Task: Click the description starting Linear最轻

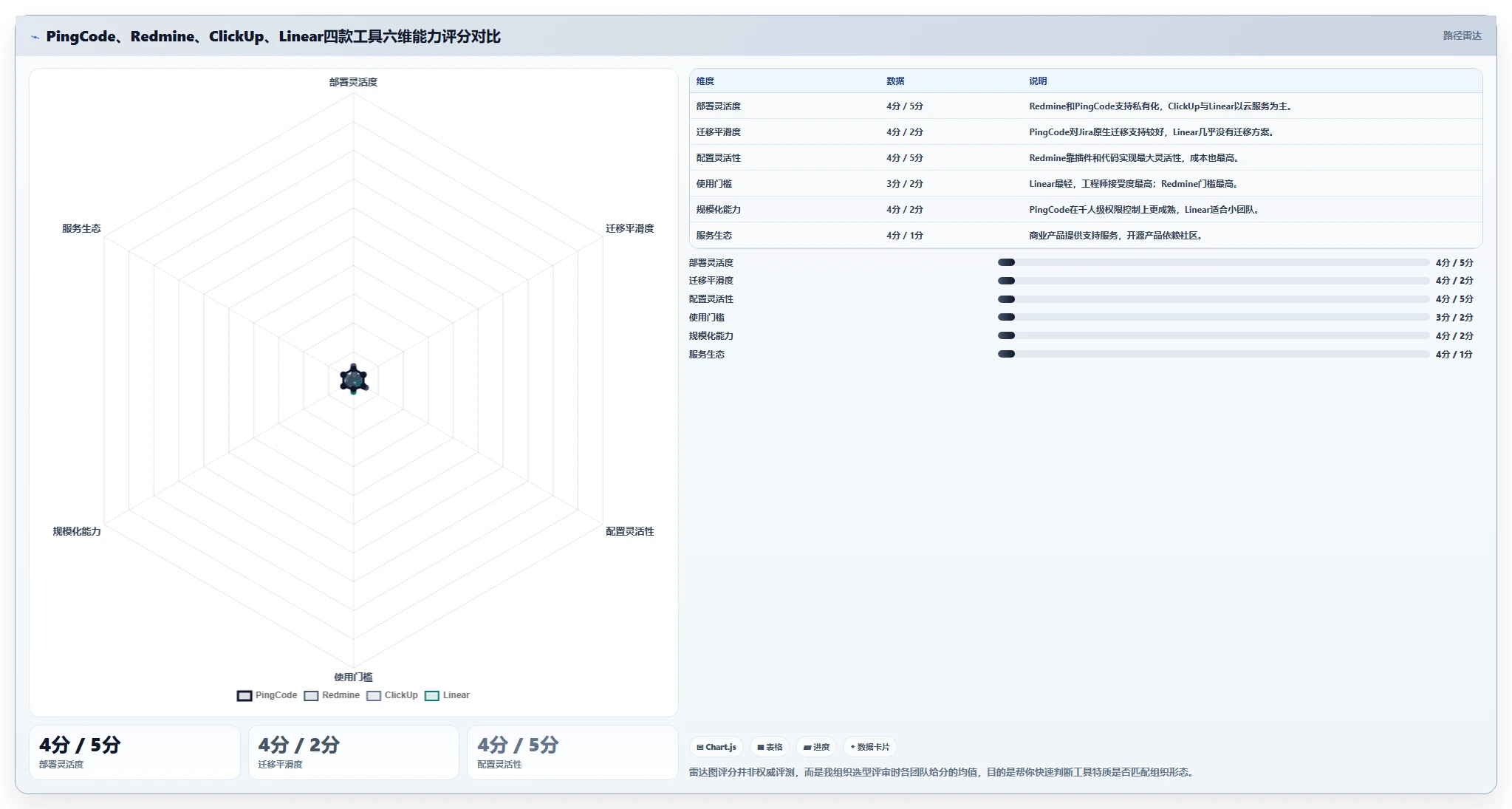Action: coord(1135,184)
